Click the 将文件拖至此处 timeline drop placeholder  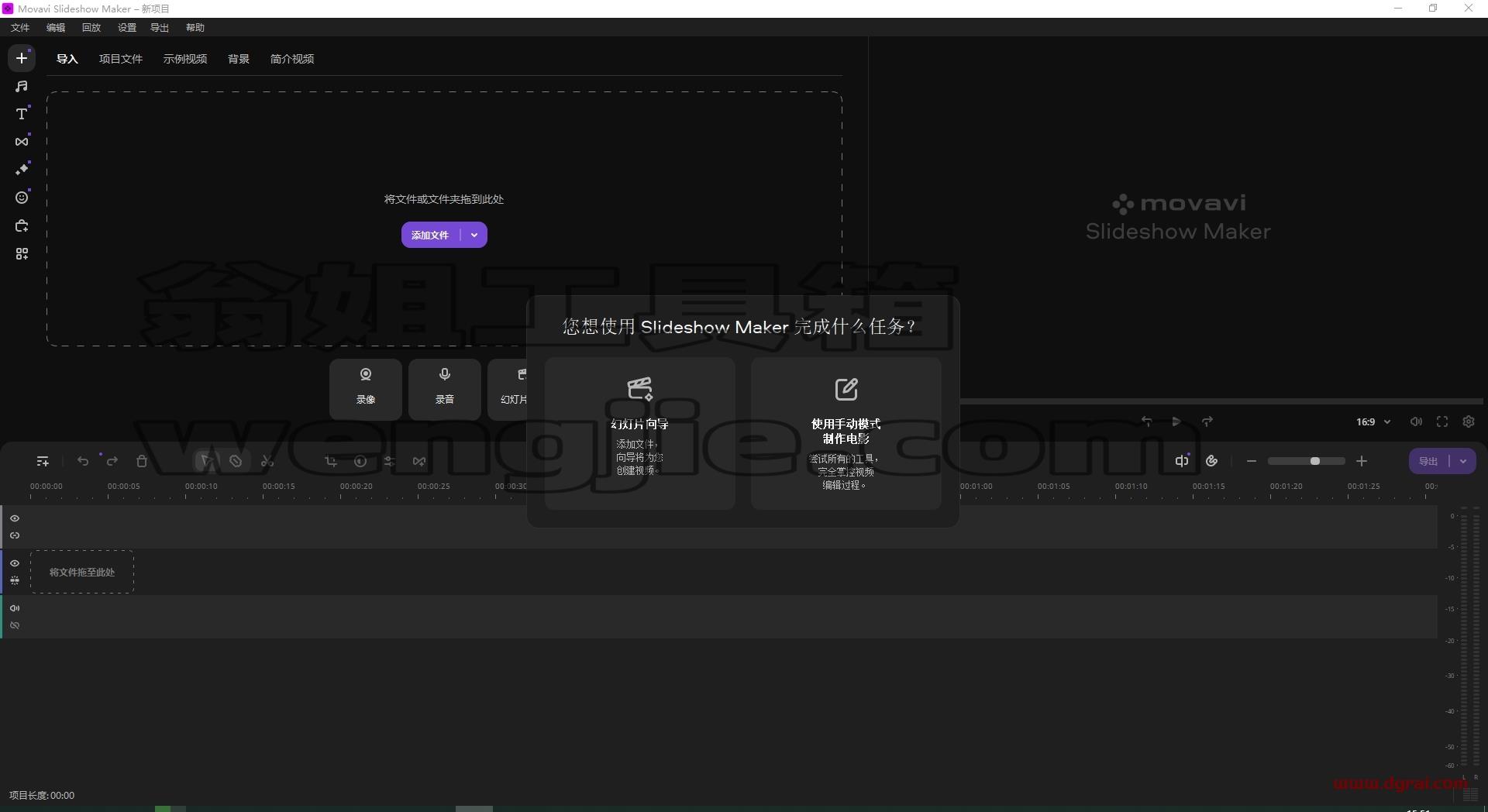(x=82, y=572)
